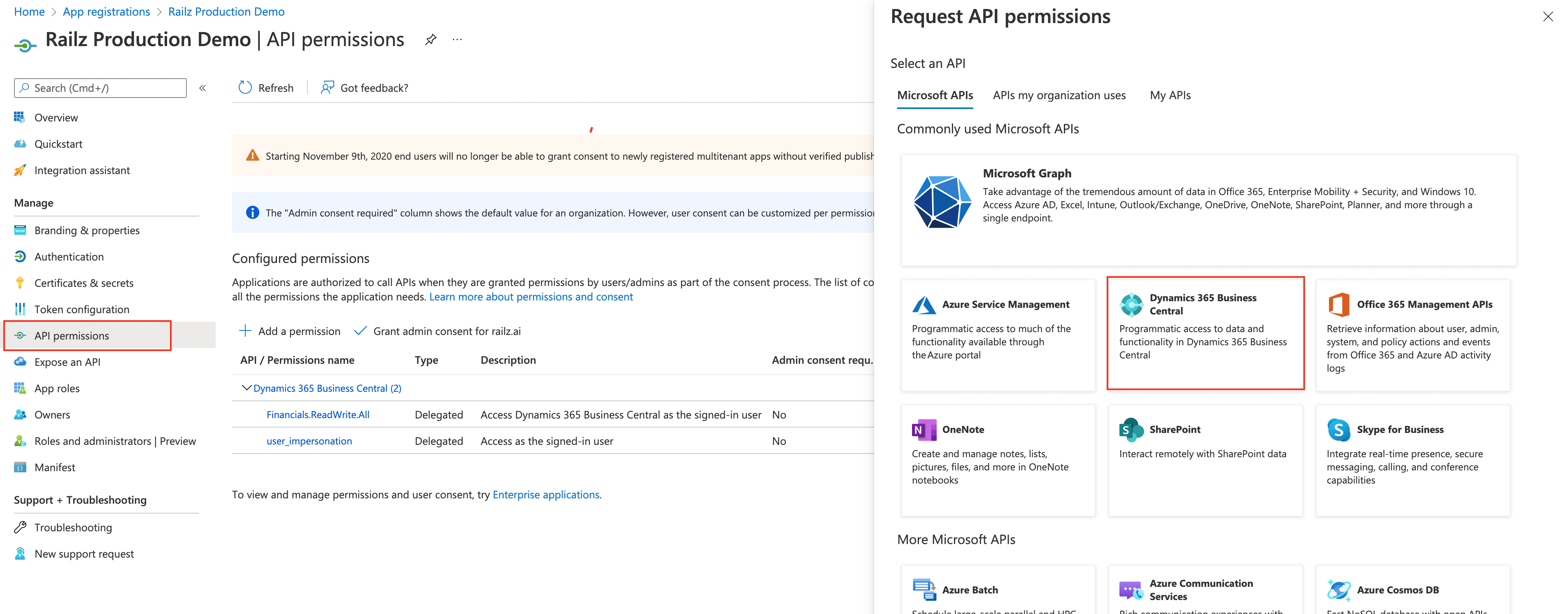
Task: Open the Integration assistant rocket icon
Action: [20, 170]
